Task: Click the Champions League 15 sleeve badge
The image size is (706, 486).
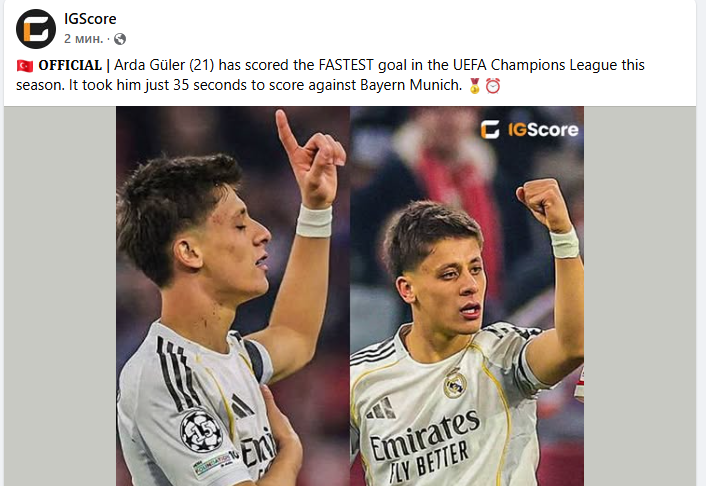Action: (201, 430)
